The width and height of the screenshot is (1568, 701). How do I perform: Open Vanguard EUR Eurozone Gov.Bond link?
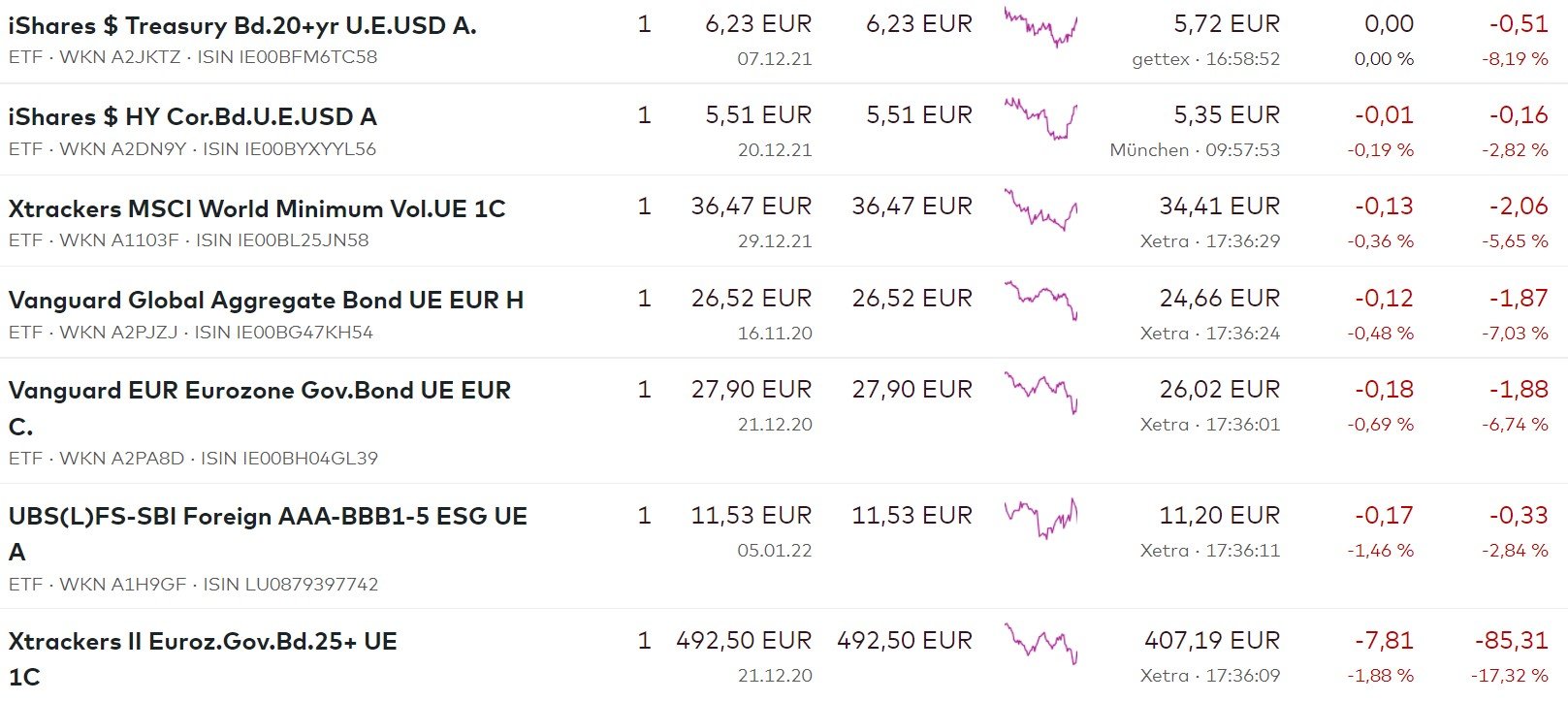pos(259,391)
